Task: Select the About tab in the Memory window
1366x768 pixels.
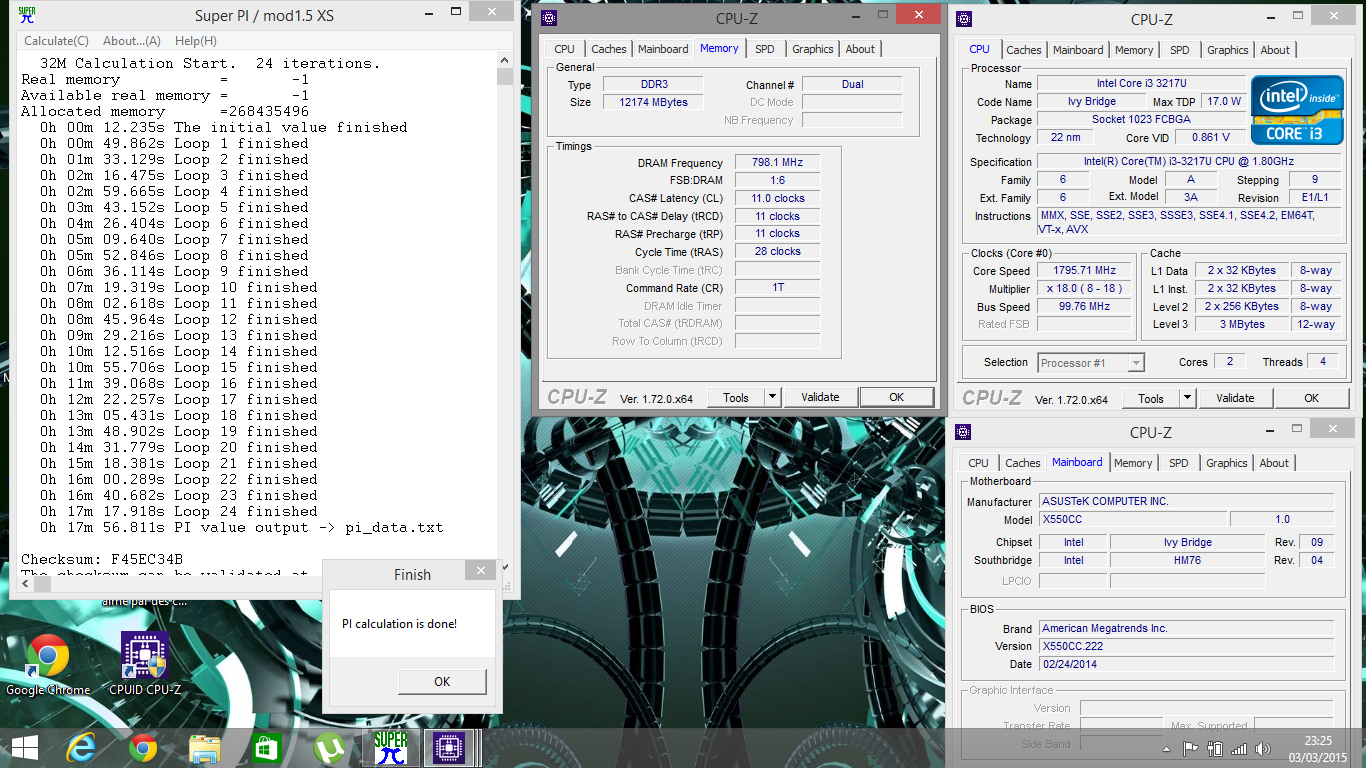Action: point(860,49)
